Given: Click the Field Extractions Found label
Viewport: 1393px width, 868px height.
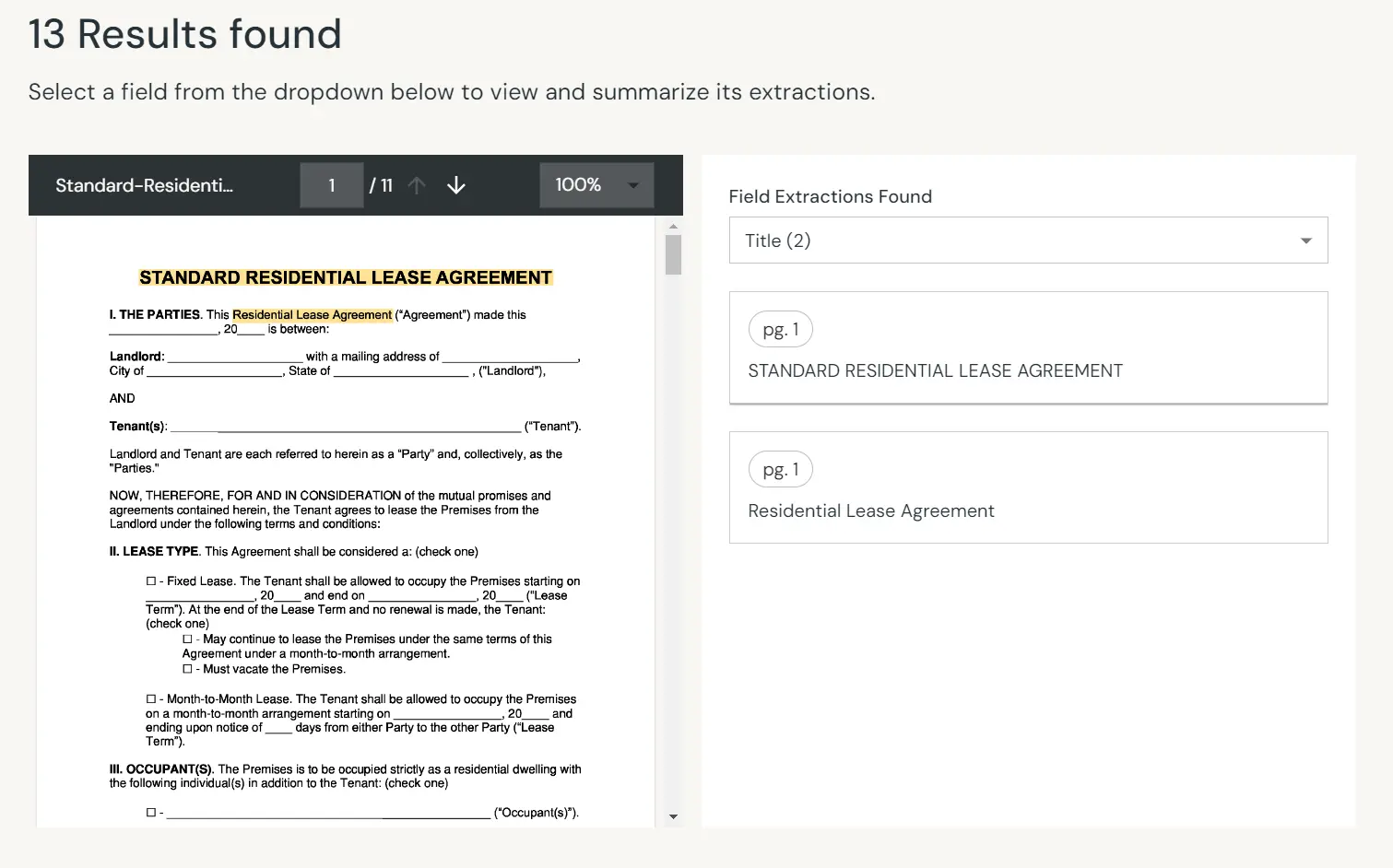Looking at the screenshot, I should (830, 196).
